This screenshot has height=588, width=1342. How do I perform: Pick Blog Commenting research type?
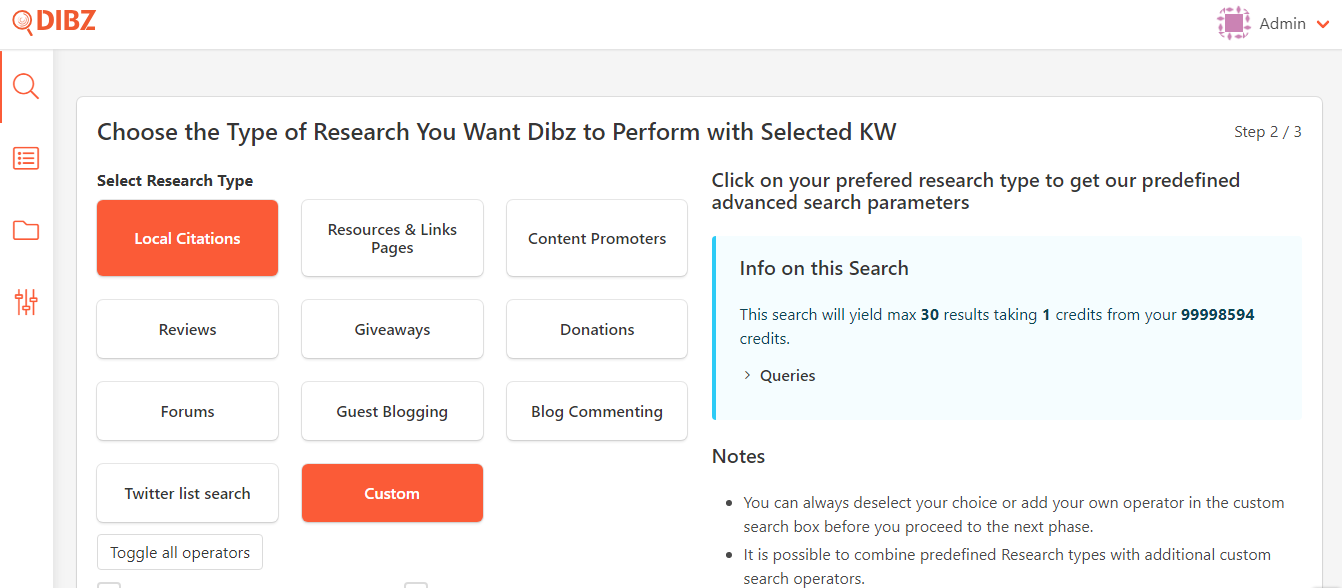pos(597,411)
